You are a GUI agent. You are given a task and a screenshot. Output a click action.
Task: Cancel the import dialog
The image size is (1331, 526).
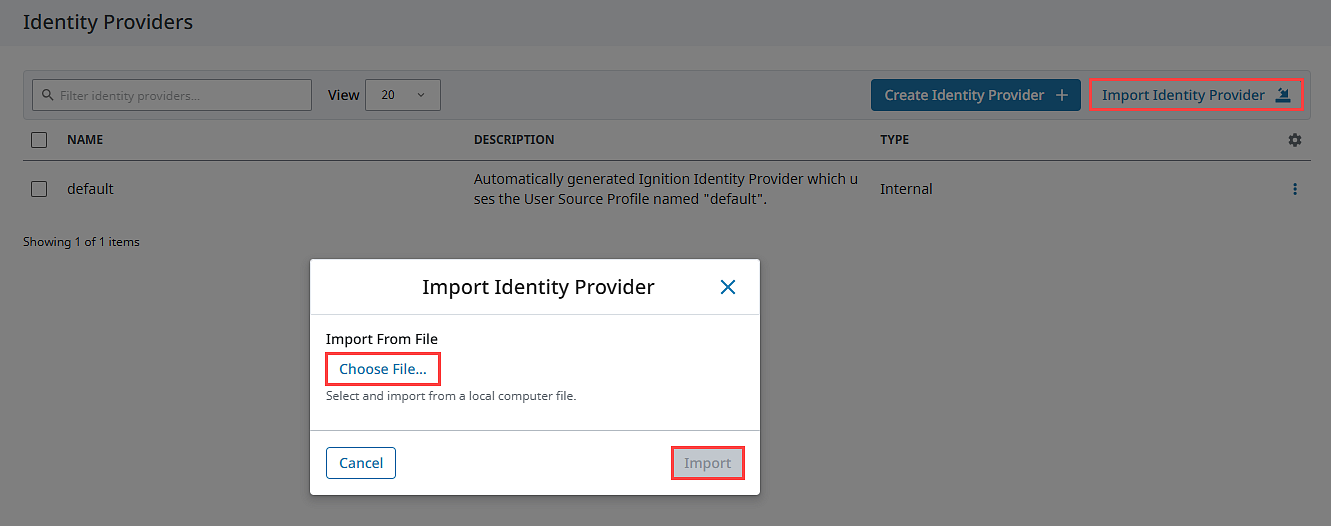pos(361,463)
